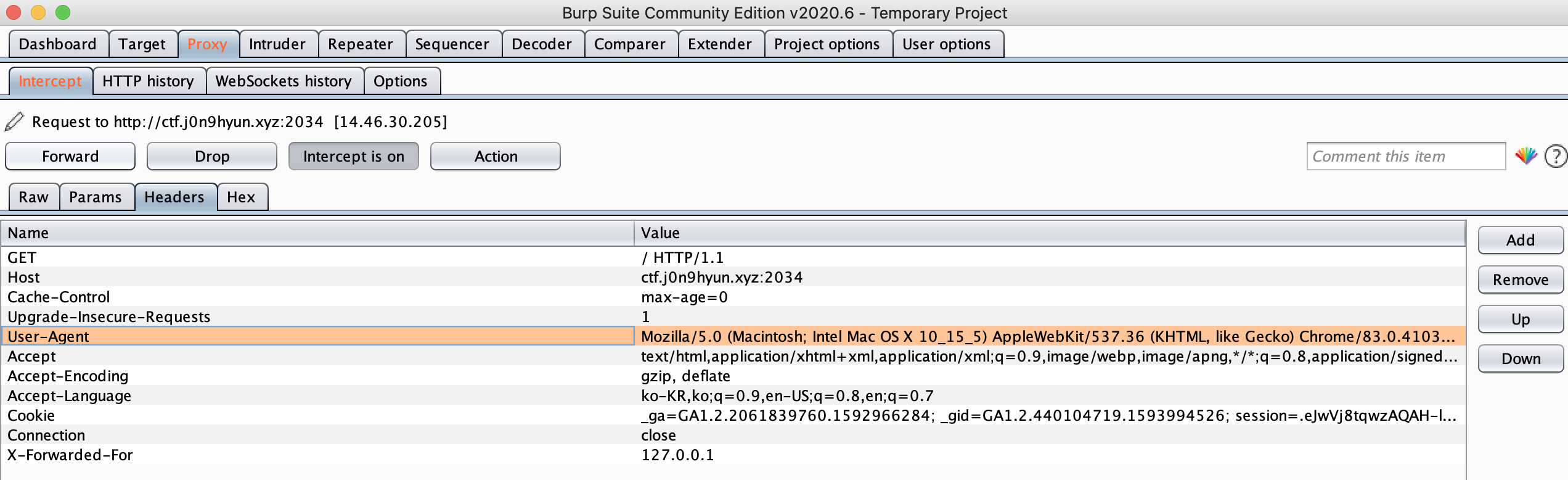The height and width of the screenshot is (480, 1568).
Task: Click the 127.0.0.1 value cell
Action: click(1050, 455)
